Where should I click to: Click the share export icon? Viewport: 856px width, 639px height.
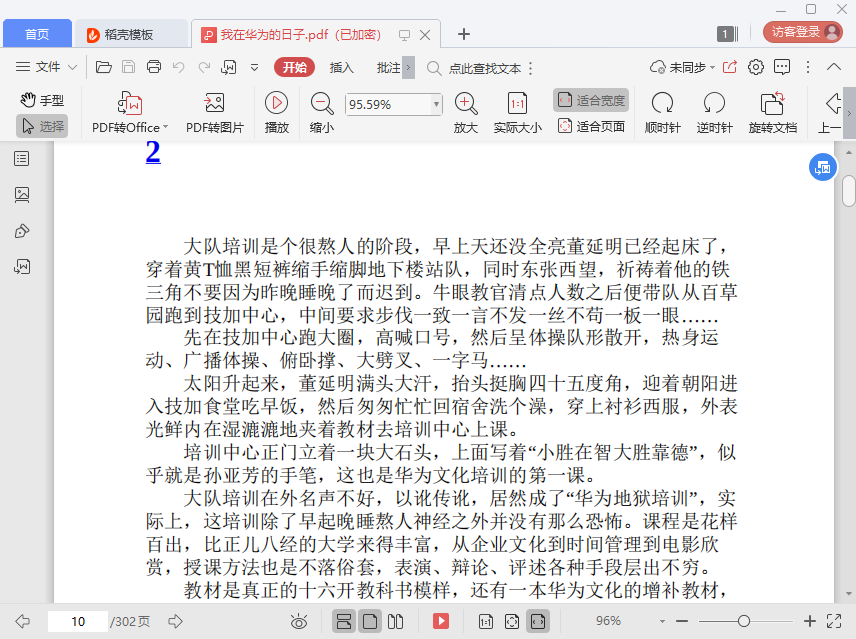(x=730, y=67)
